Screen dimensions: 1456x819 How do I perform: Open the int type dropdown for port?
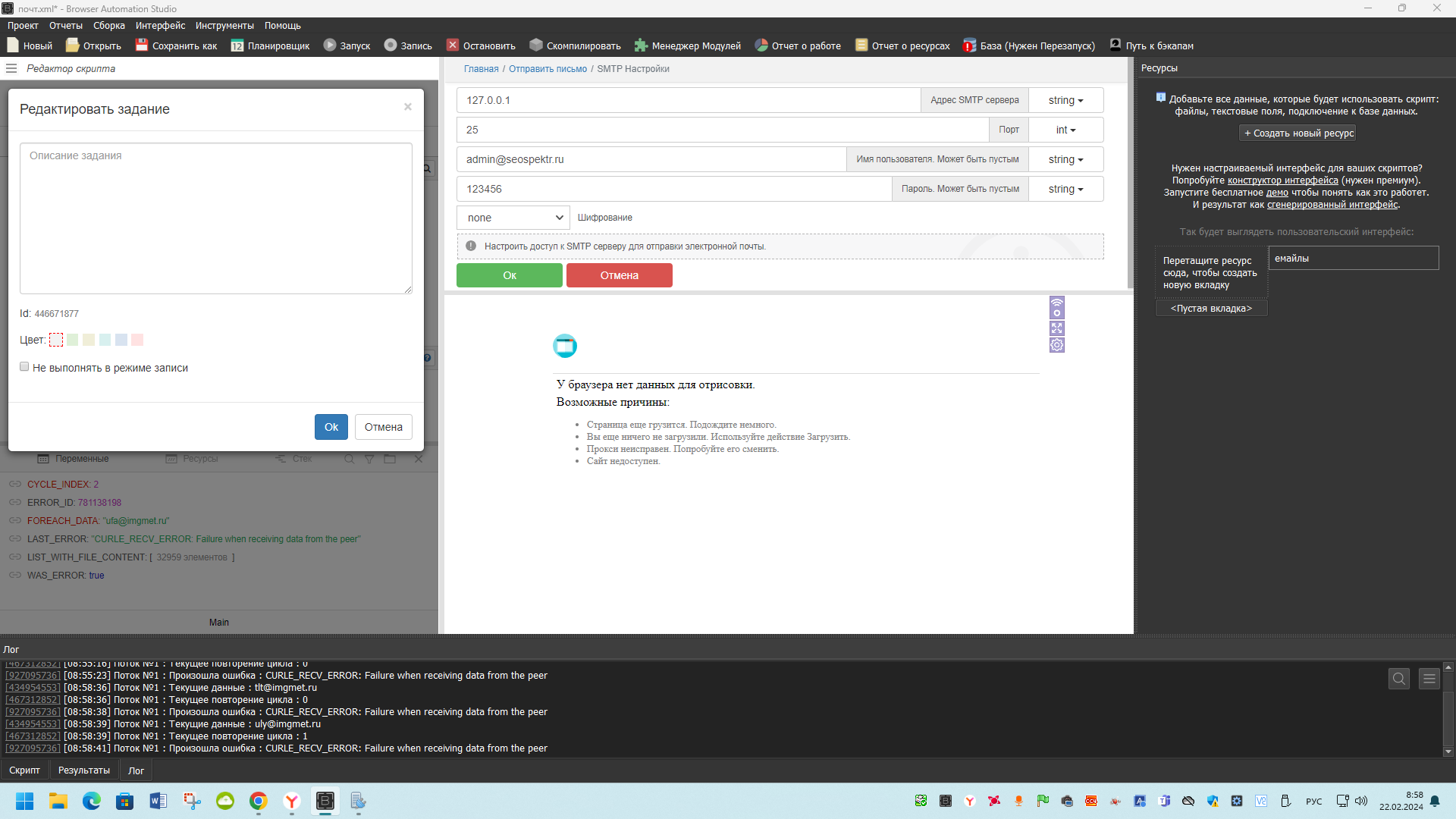point(1065,130)
